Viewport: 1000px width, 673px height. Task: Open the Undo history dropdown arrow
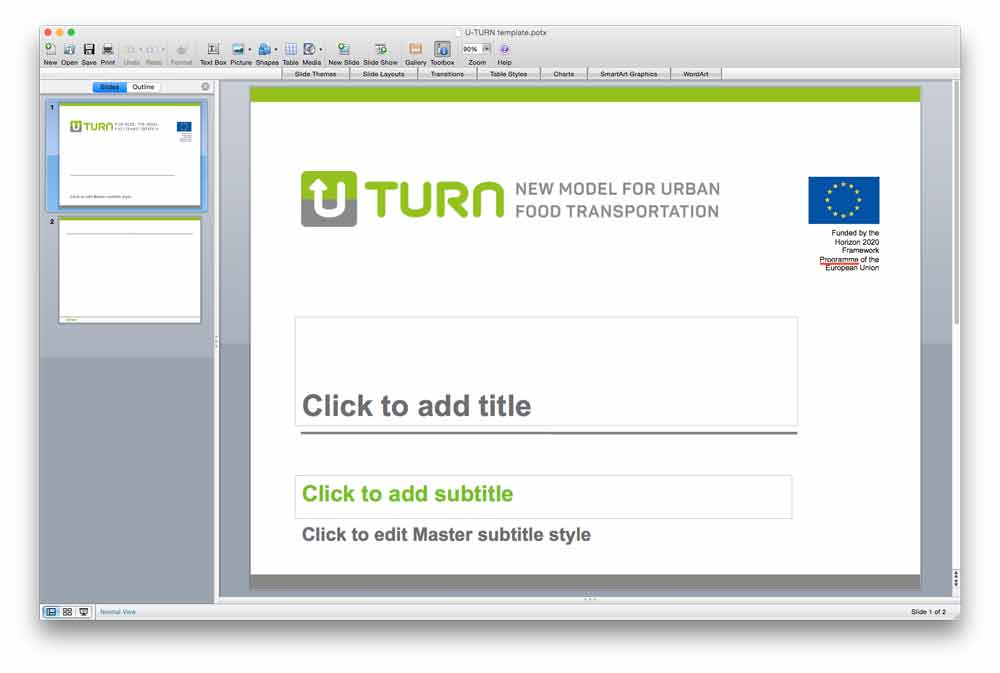tap(141, 50)
